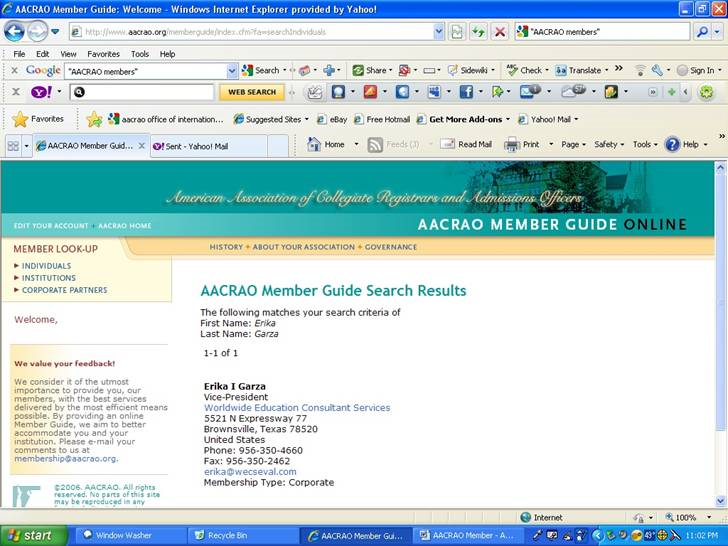The width and height of the screenshot is (728, 546).
Task: Click the mail envelope icon on Yahoo toolbar
Action: tap(530, 92)
